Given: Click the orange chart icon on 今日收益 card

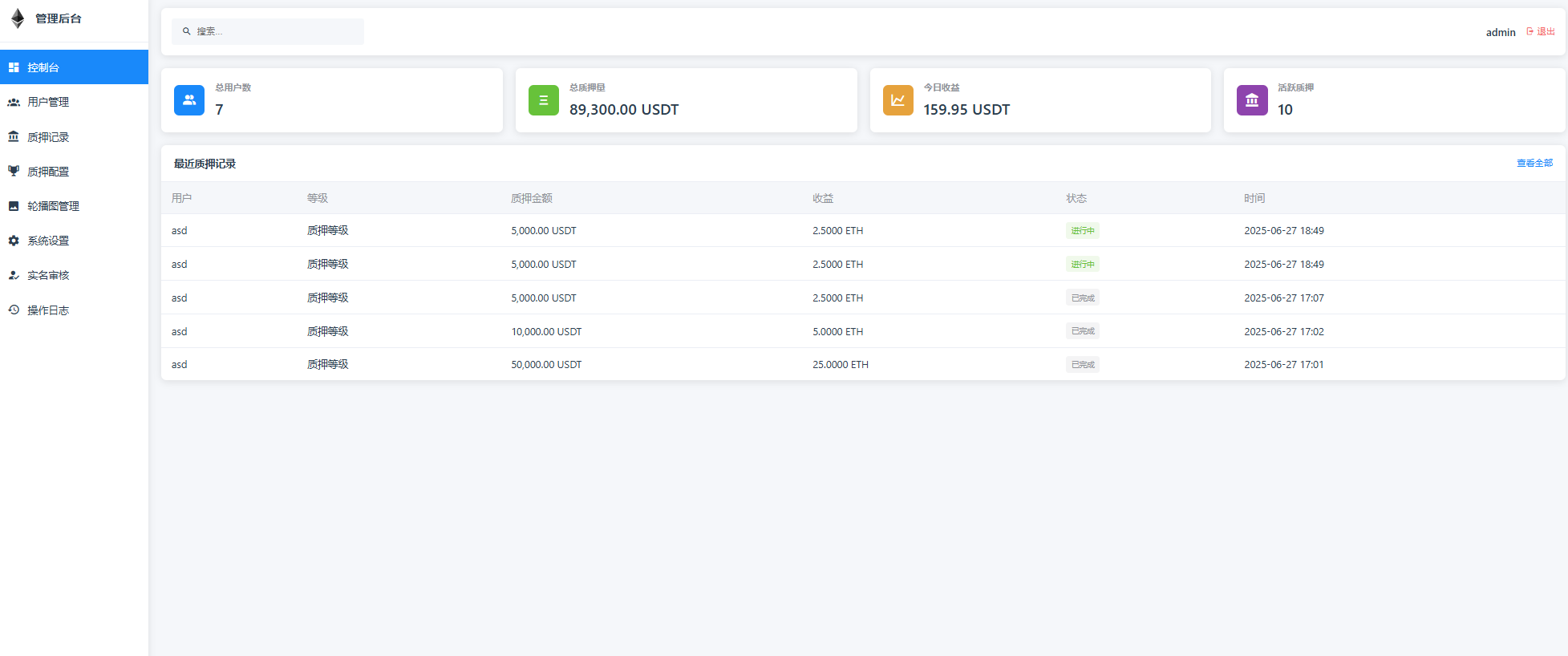Looking at the screenshot, I should [x=897, y=100].
